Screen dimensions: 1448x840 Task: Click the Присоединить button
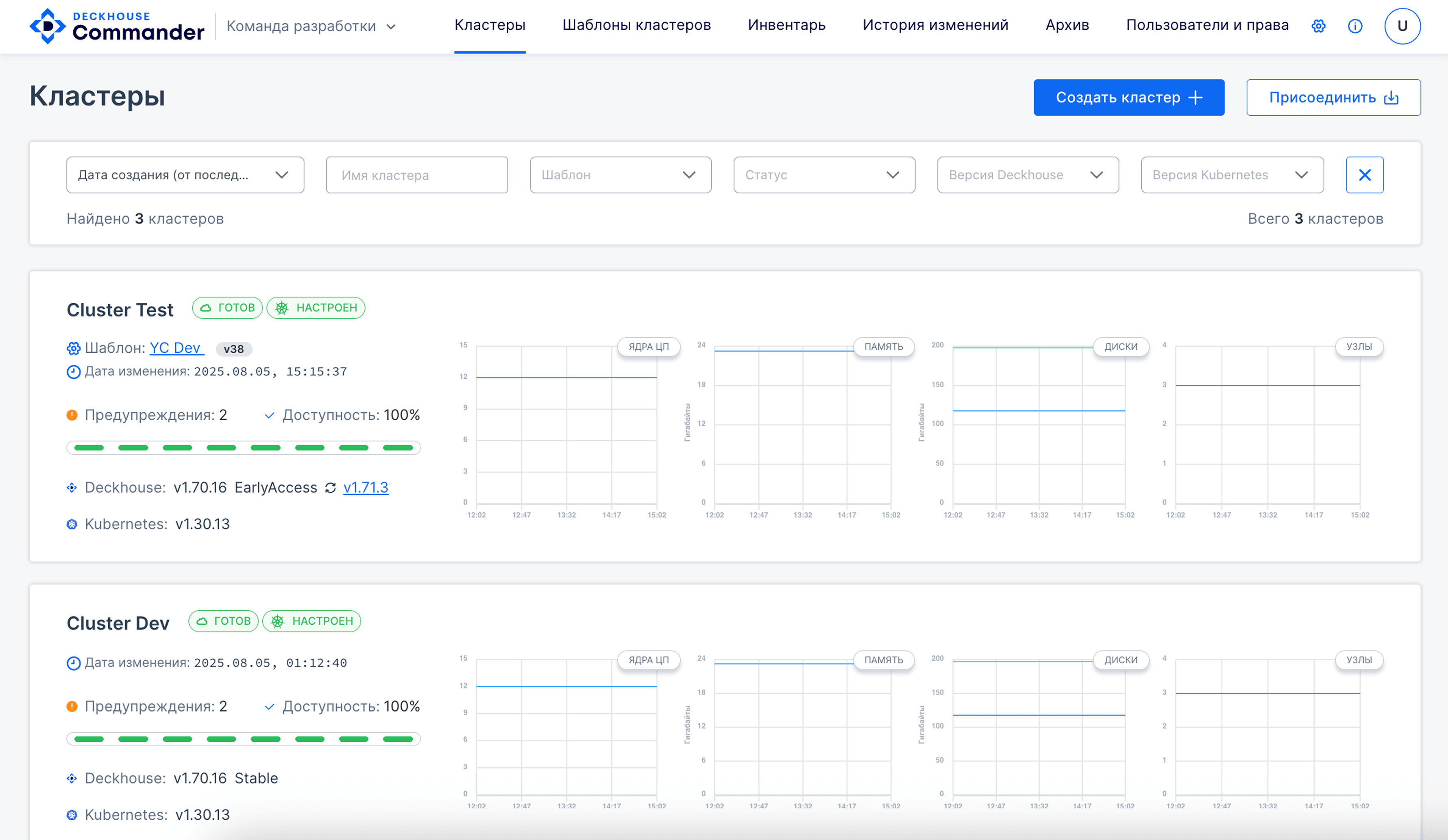pos(1333,98)
